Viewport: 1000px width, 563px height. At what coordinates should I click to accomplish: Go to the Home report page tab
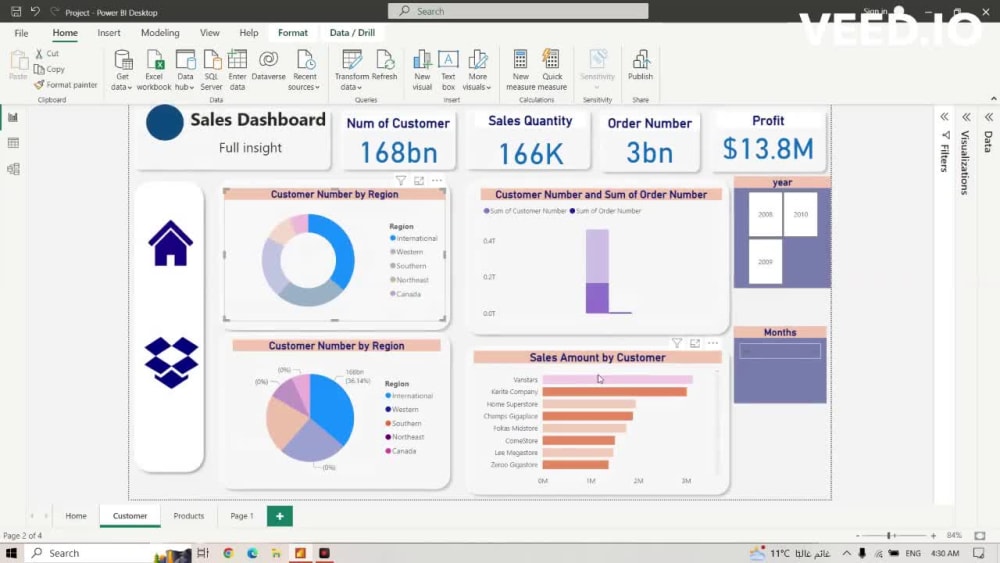(76, 516)
